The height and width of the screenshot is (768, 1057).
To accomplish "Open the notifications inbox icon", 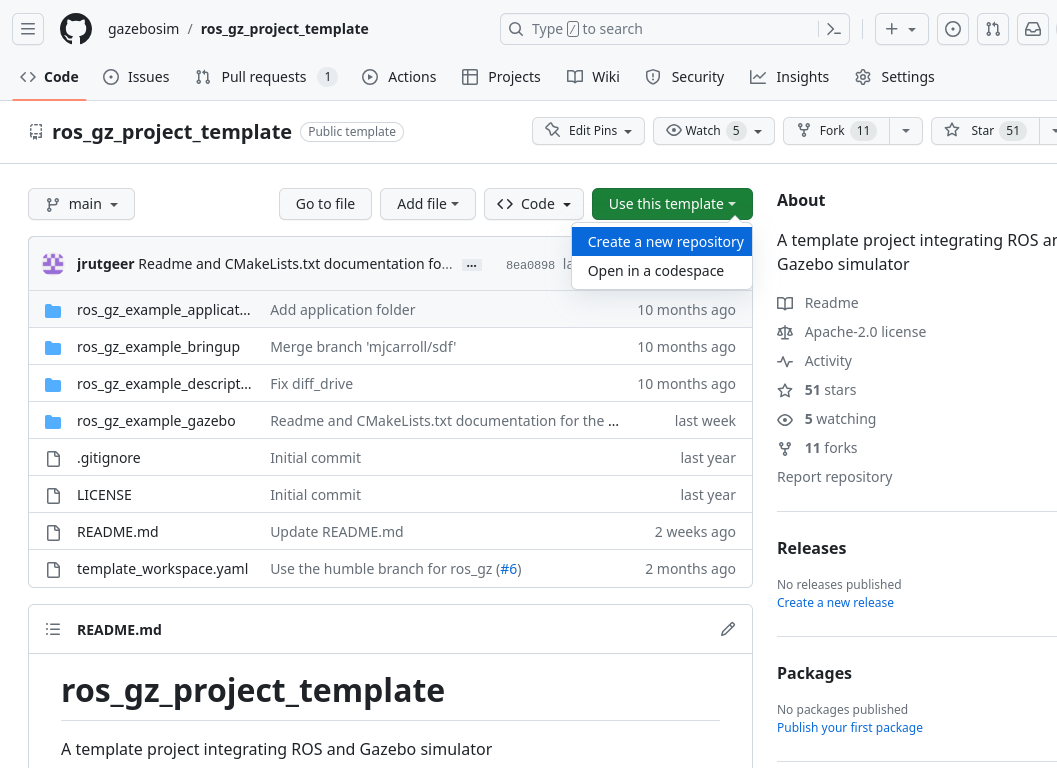I will (1032, 29).
